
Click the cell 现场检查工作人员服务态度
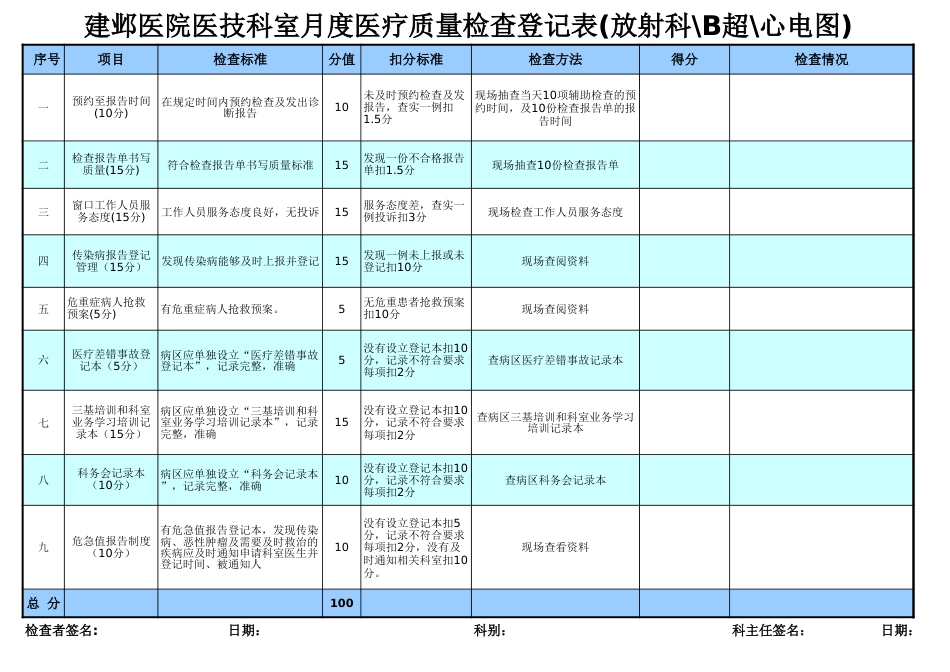click(x=556, y=211)
